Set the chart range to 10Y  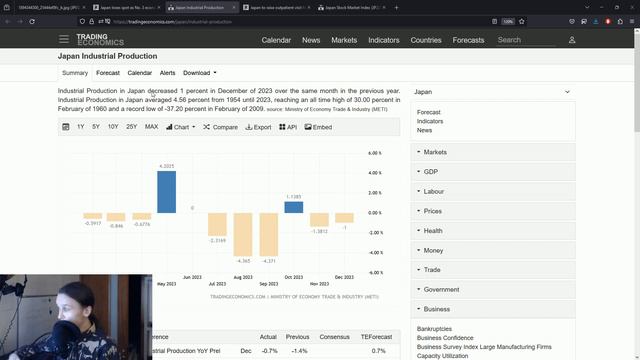pos(113,127)
